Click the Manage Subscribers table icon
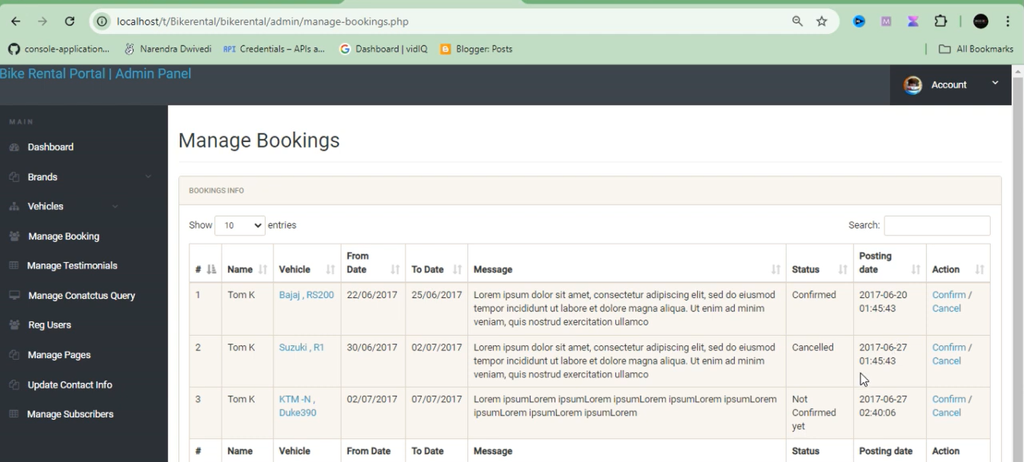Screen dimensions: 1024x462 (x=14, y=414)
